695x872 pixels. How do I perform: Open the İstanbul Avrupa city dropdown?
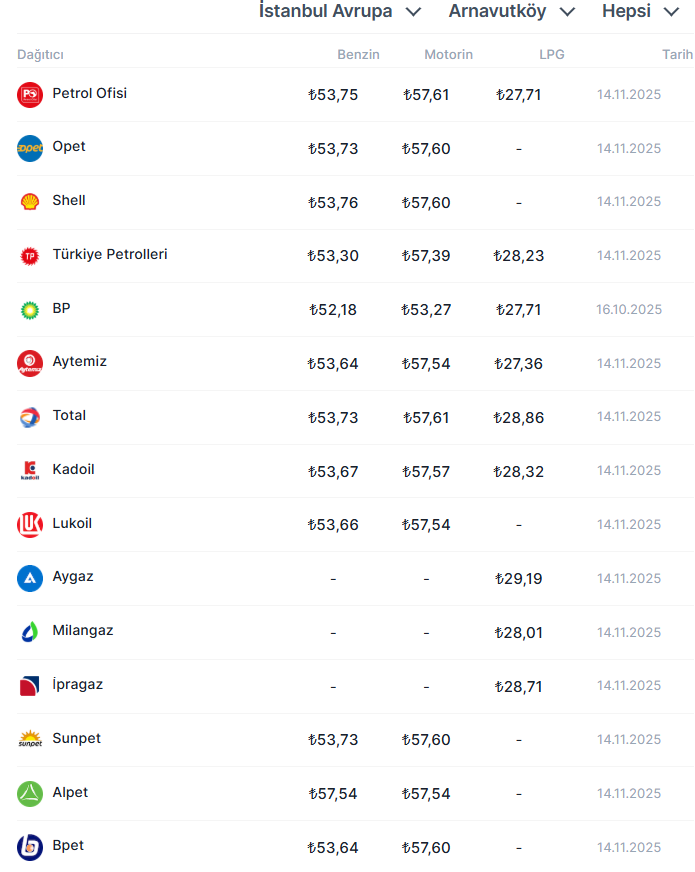(340, 12)
